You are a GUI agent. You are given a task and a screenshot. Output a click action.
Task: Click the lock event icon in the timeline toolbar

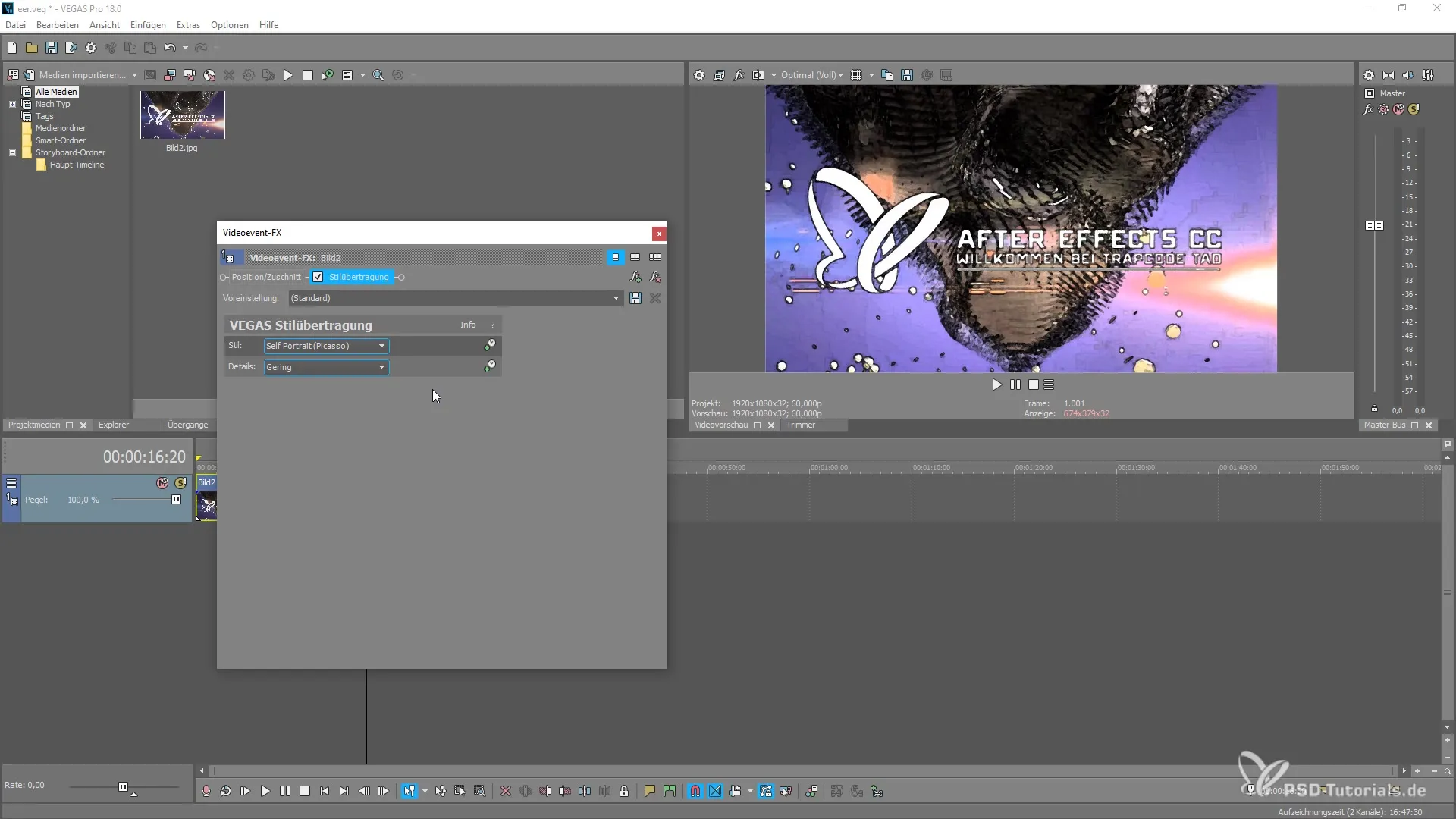click(x=624, y=791)
